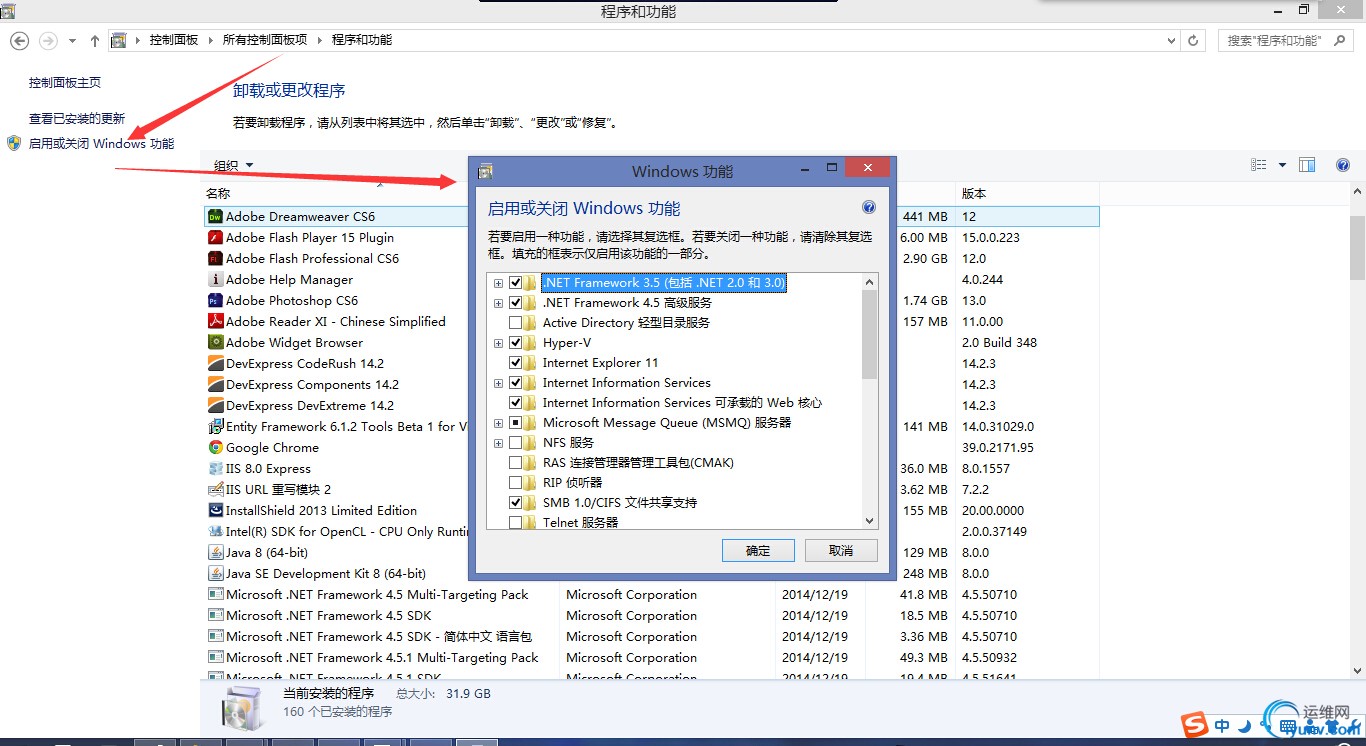Click the Adobe Reader XI icon
Image resolution: width=1366 pixels, height=746 pixels.
pyautogui.click(x=215, y=321)
